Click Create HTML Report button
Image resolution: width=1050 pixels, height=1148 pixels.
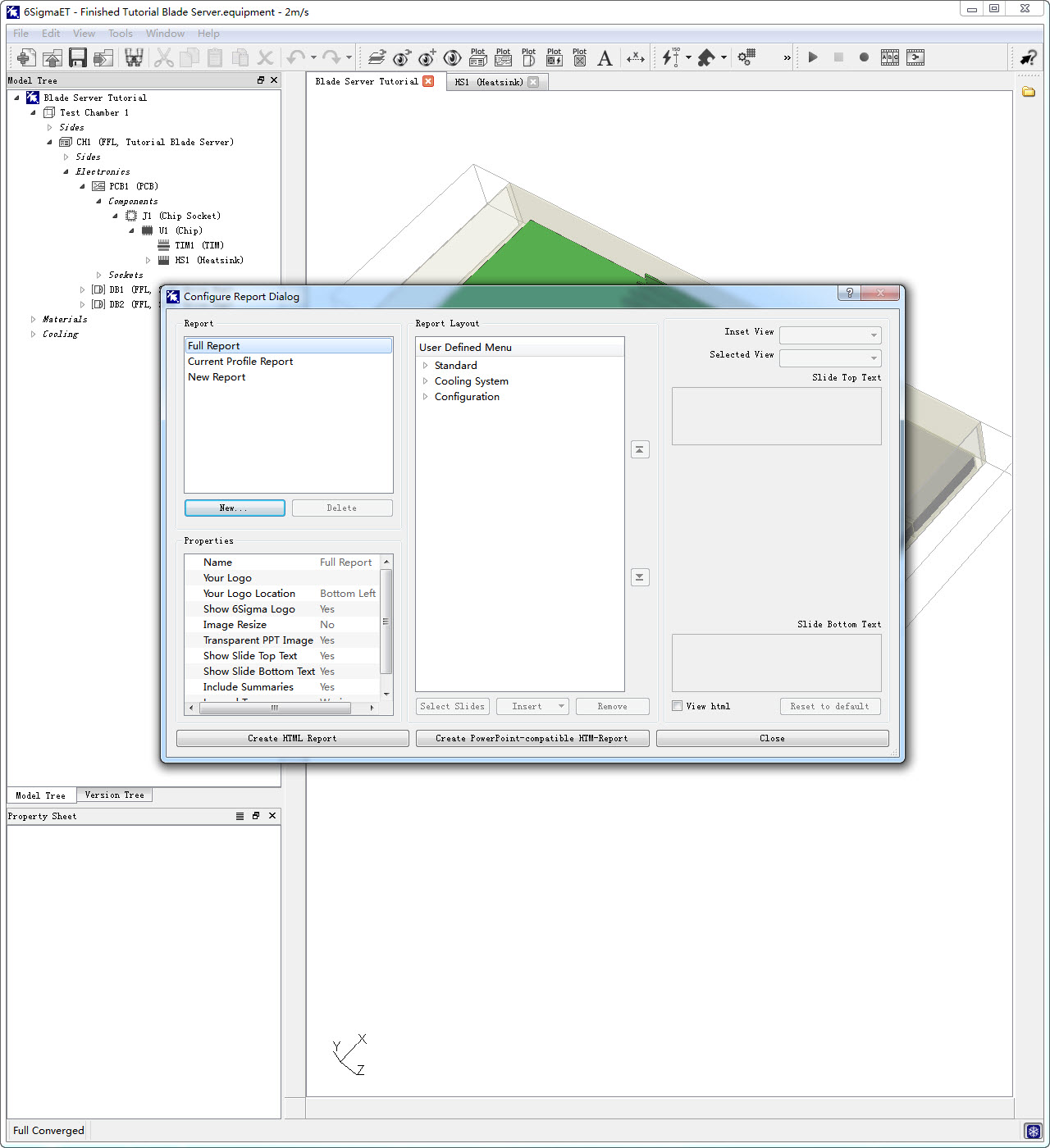tap(292, 738)
